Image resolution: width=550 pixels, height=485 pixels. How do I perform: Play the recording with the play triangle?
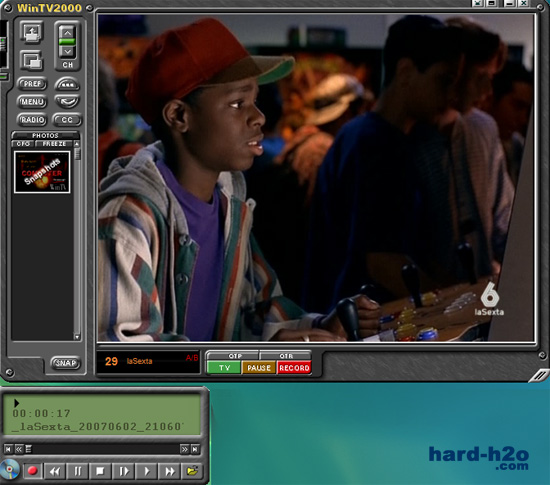click(x=147, y=471)
